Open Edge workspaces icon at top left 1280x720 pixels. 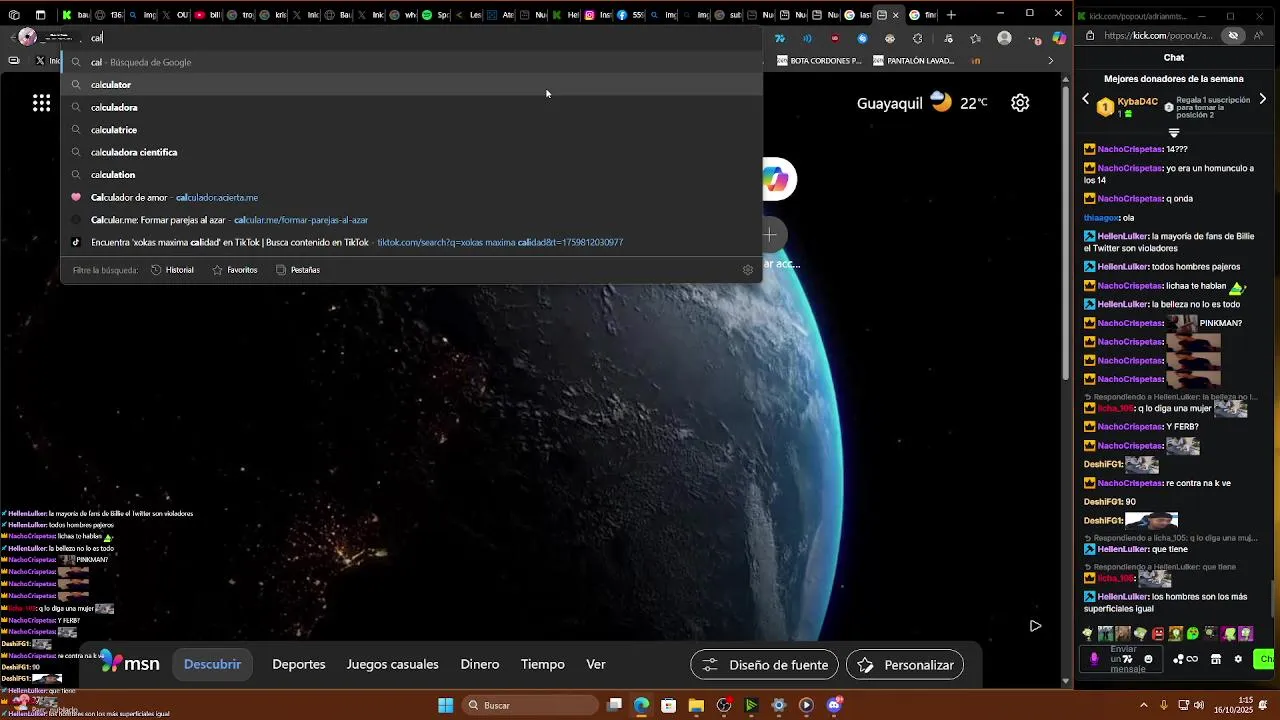(14, 15)
